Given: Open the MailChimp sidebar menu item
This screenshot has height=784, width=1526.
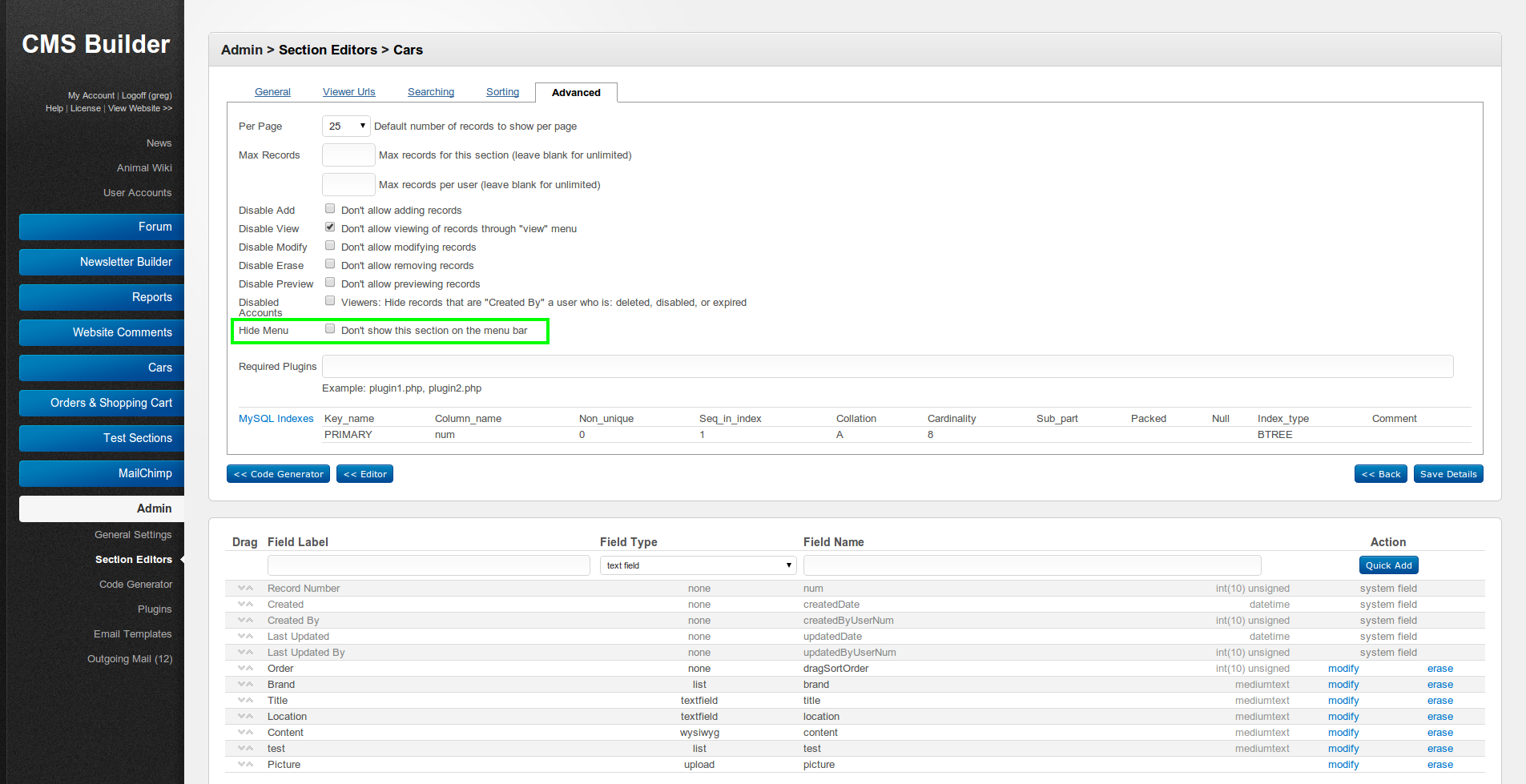Looking at the screenshot, I should click(x=102, y=473).
